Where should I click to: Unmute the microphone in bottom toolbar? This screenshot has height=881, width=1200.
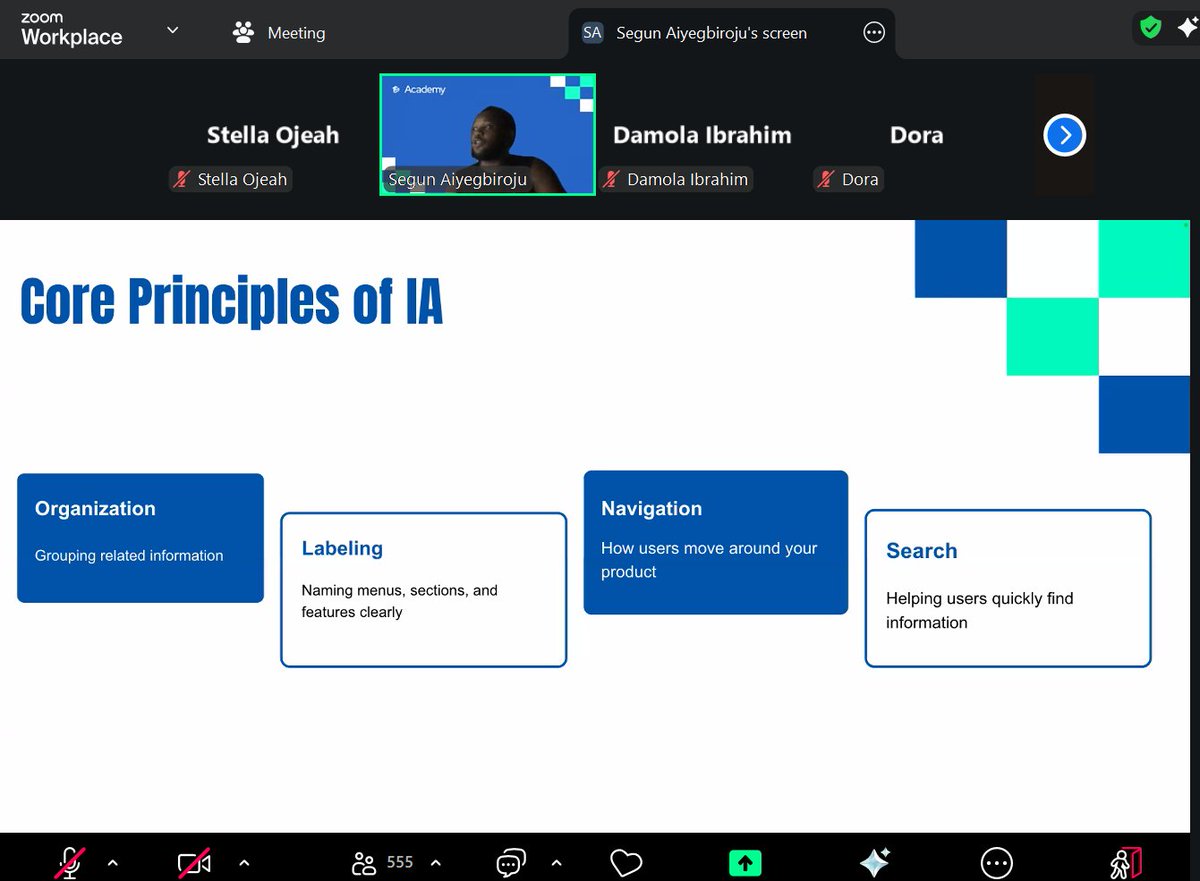[69, 862]
